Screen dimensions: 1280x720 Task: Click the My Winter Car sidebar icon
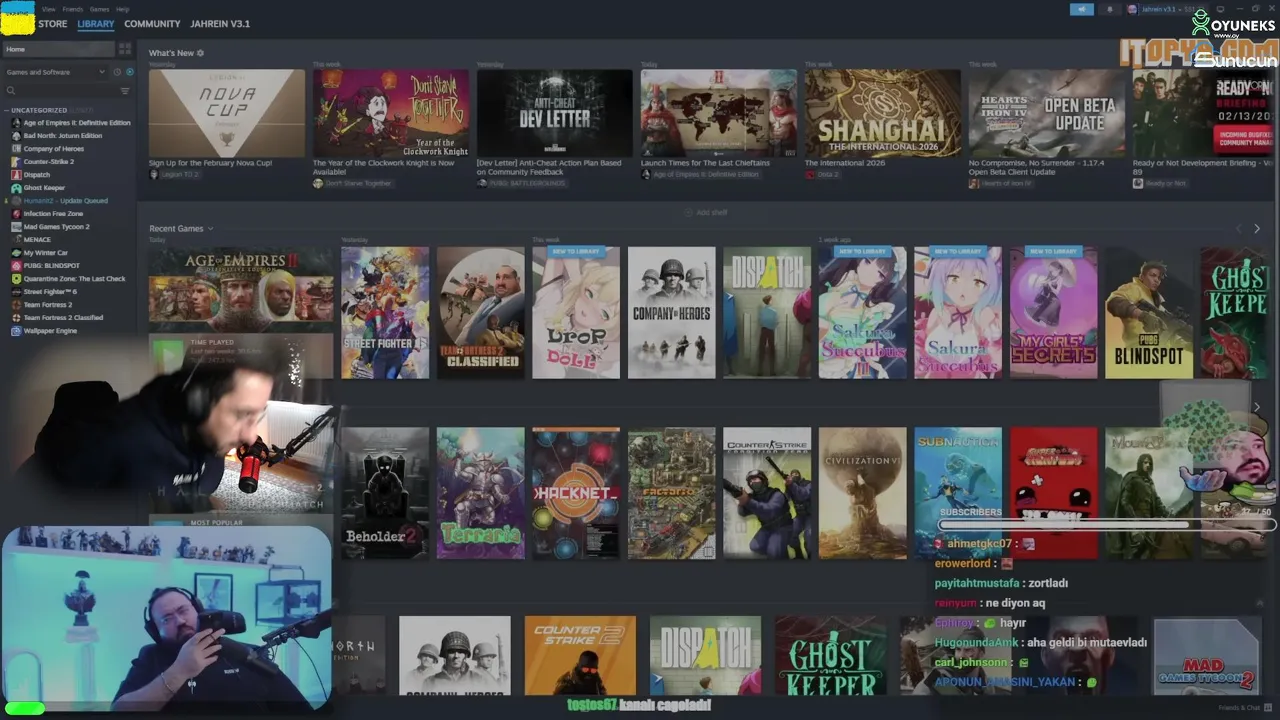coord(16,253)
